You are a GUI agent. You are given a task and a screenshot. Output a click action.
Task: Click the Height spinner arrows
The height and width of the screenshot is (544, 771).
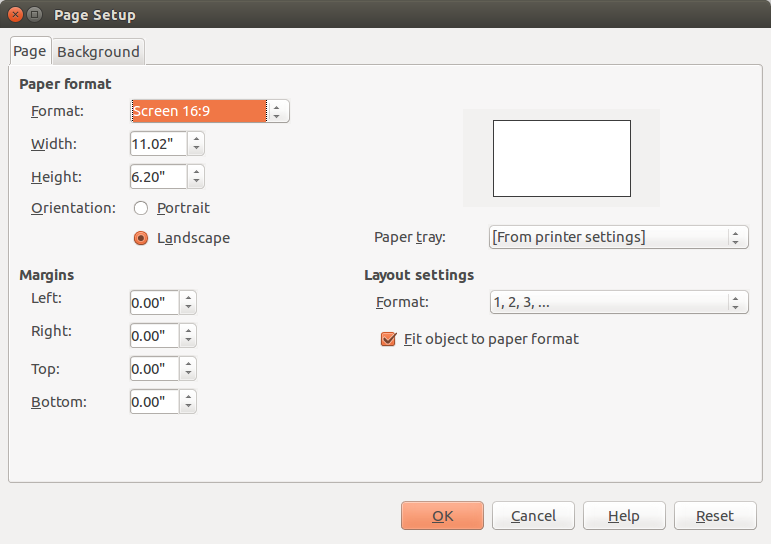(x=196, y=177)
